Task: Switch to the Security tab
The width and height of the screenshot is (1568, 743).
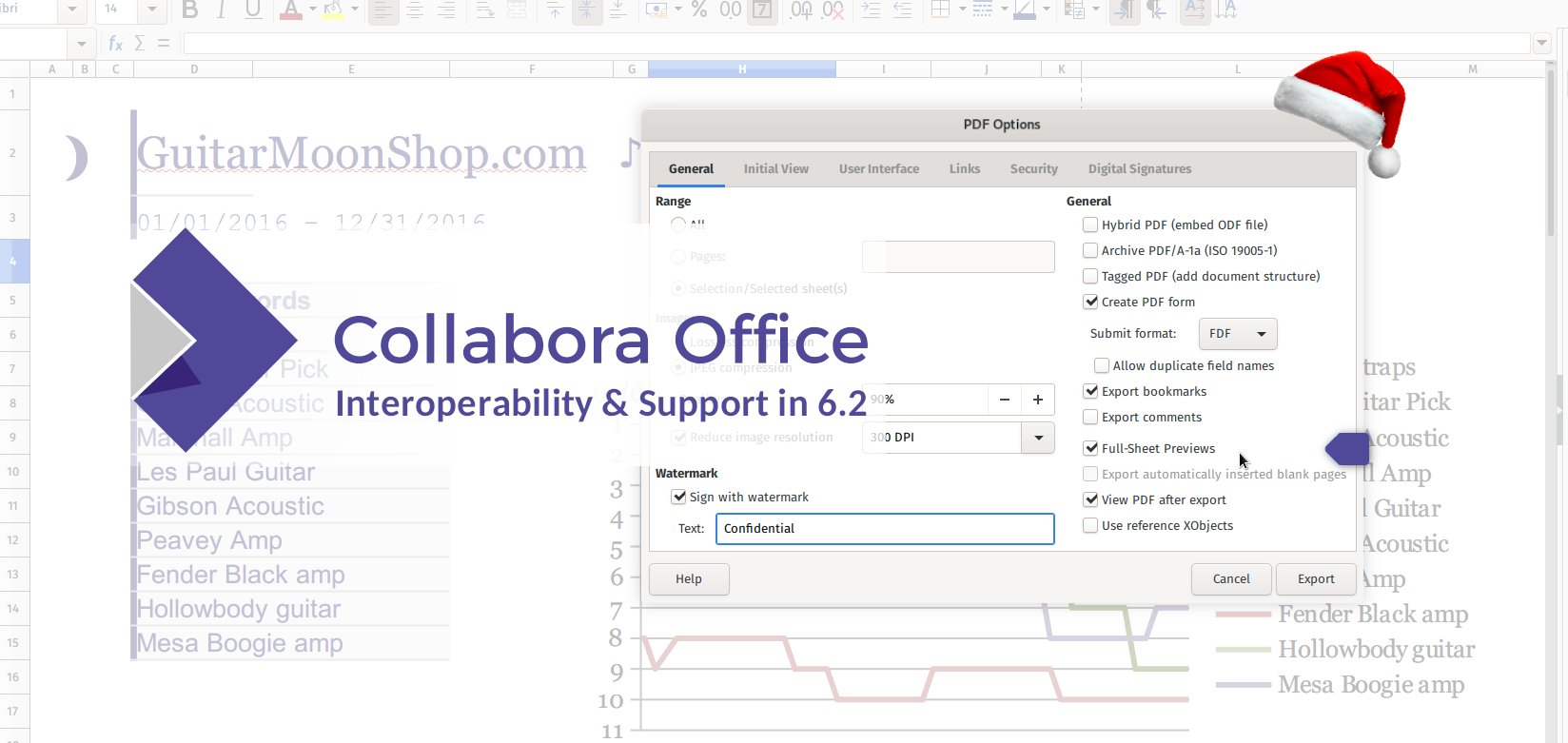Action: pyautogui.click(x=1034, y=168)
